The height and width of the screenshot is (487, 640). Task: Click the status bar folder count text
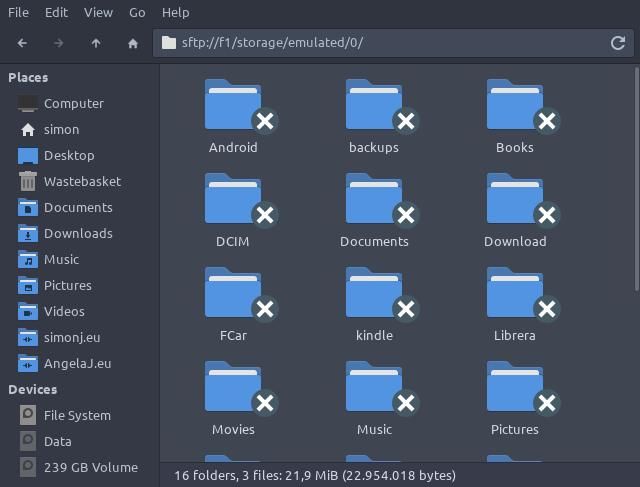click(x=315, y=476)
